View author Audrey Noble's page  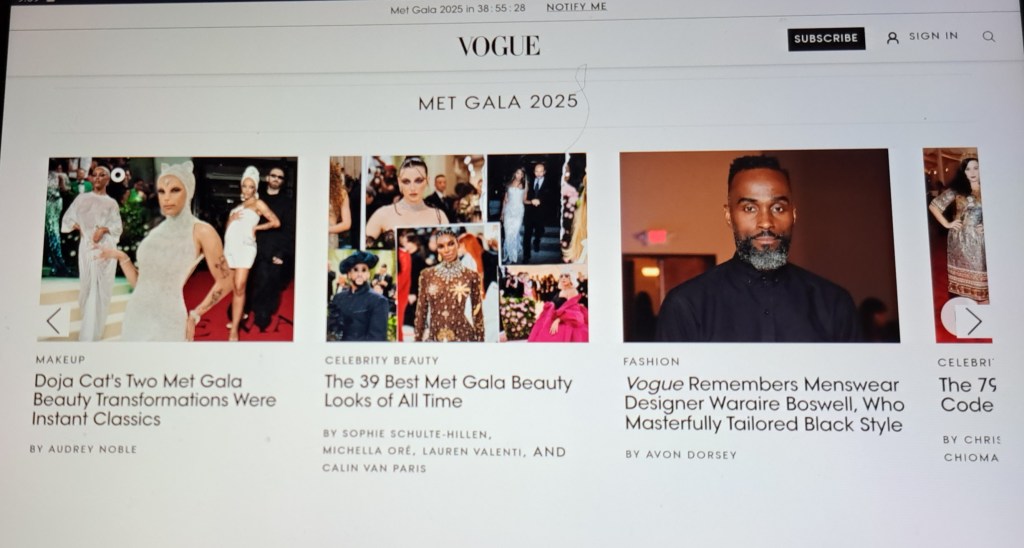(83, 449)
